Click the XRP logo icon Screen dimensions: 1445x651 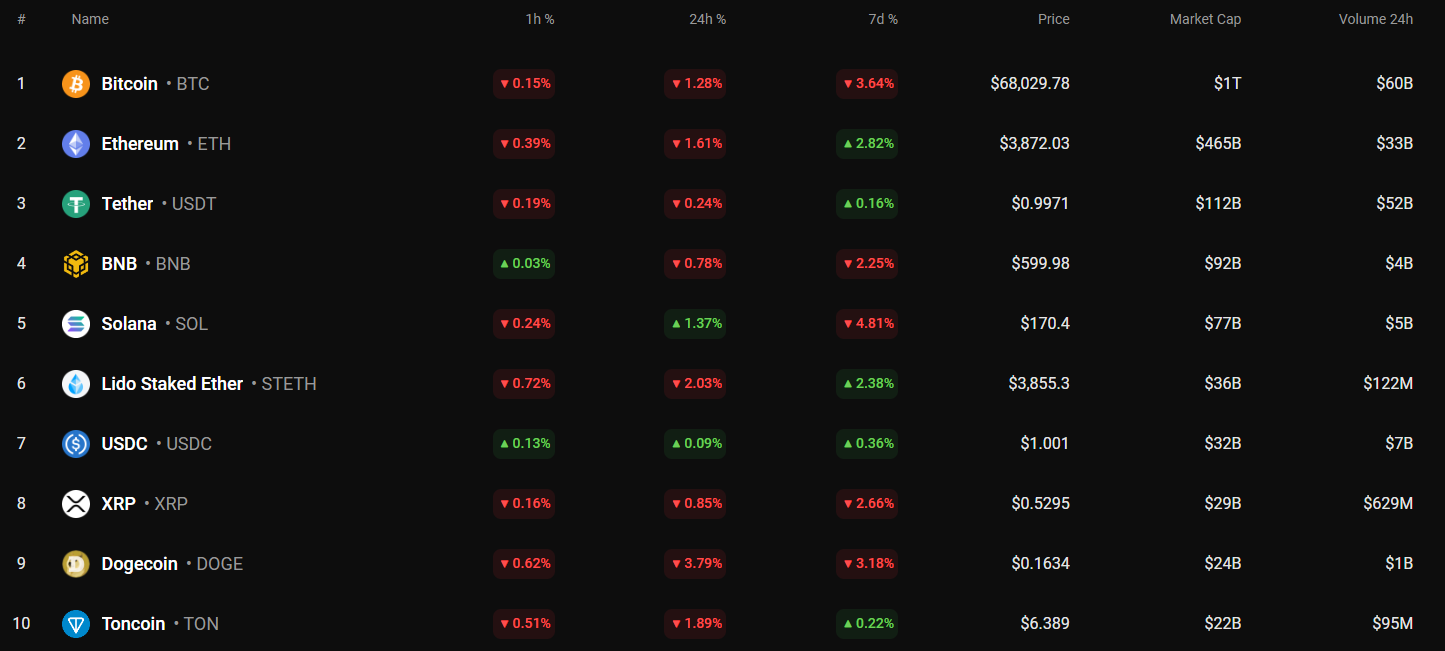click(76, 504)
